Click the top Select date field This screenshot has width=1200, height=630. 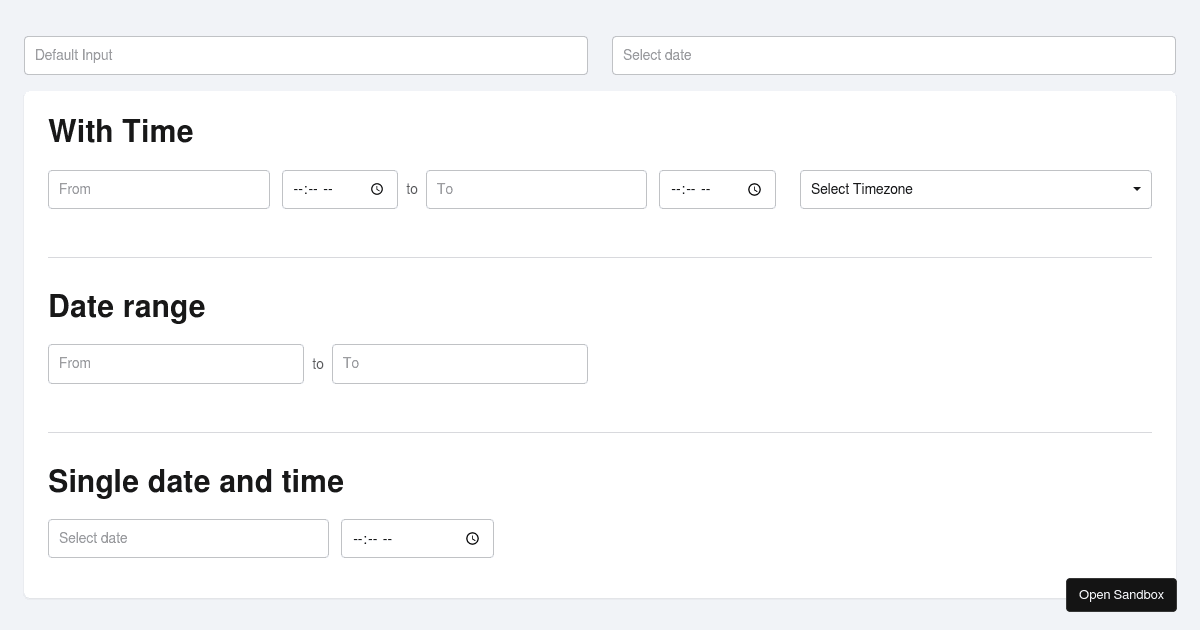(893, 55)
